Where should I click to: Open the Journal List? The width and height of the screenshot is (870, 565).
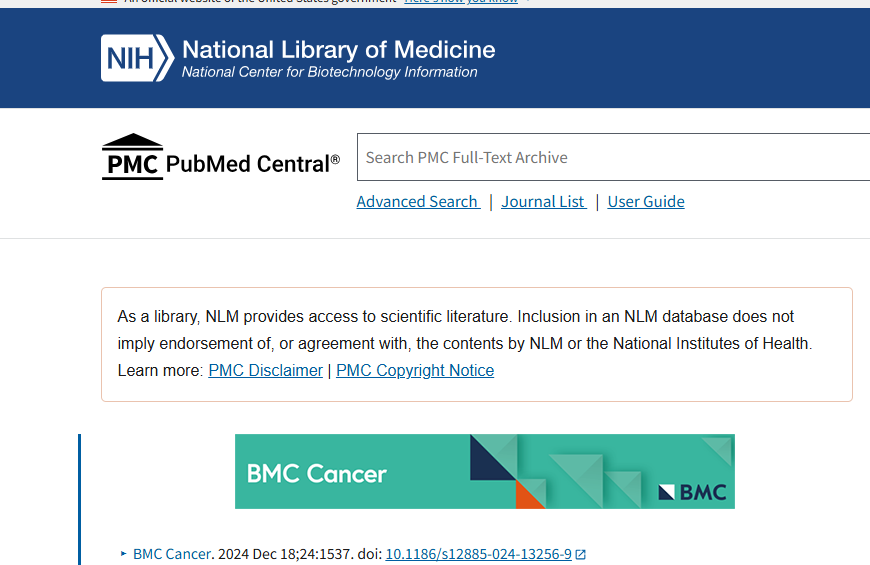coord(543,202)
